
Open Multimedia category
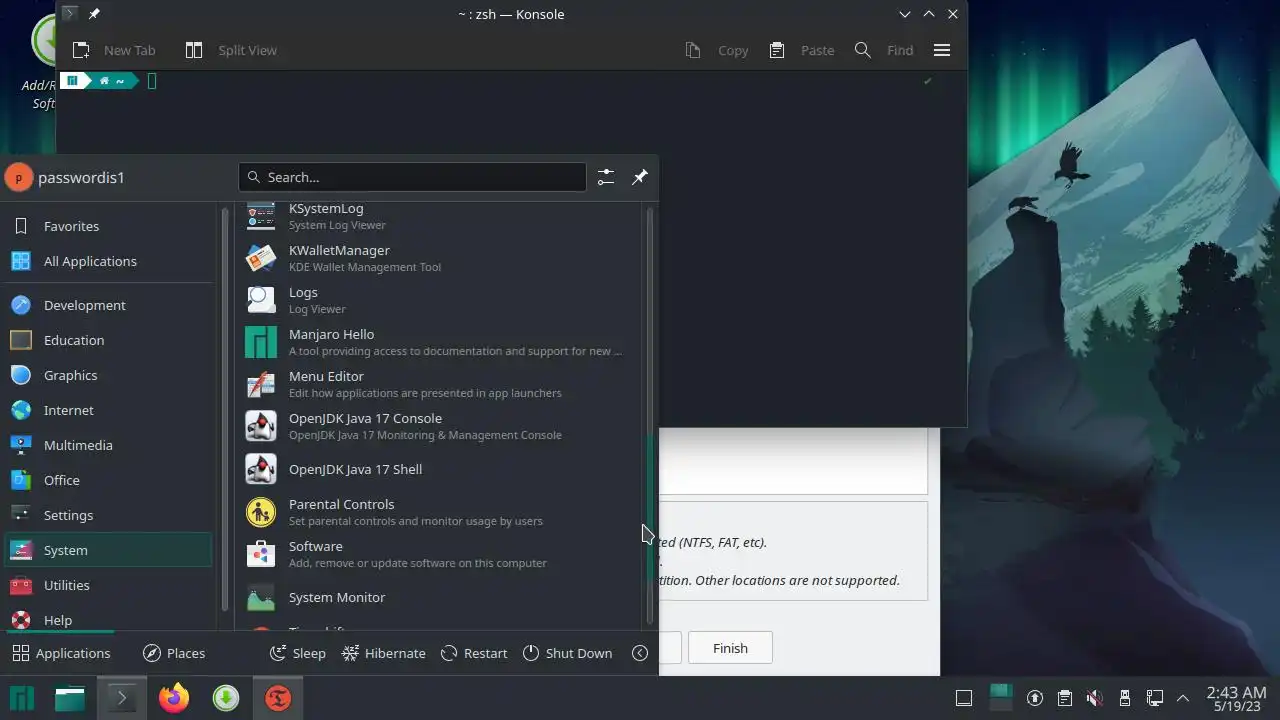[108, 445]
